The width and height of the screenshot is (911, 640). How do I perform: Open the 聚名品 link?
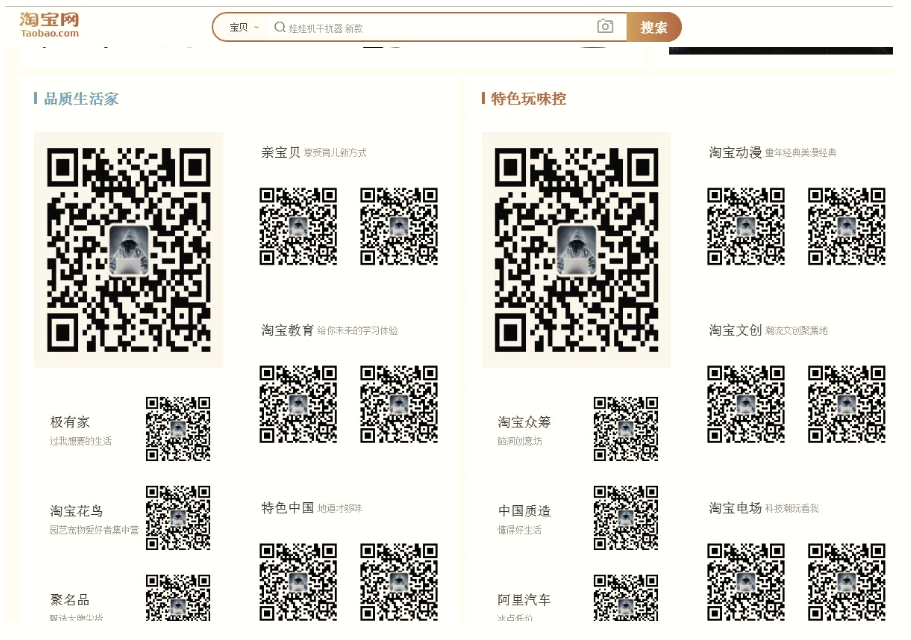click(70, 599)
